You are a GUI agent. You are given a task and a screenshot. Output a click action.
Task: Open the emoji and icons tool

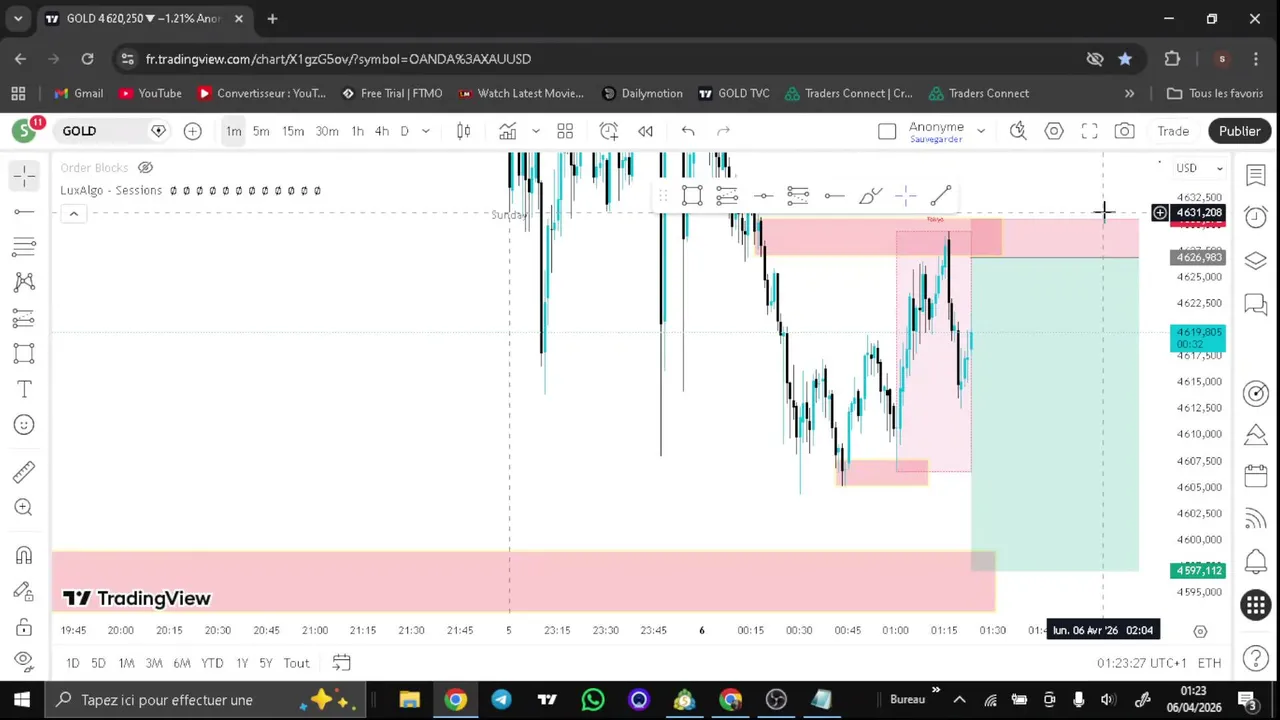[24, 425]
